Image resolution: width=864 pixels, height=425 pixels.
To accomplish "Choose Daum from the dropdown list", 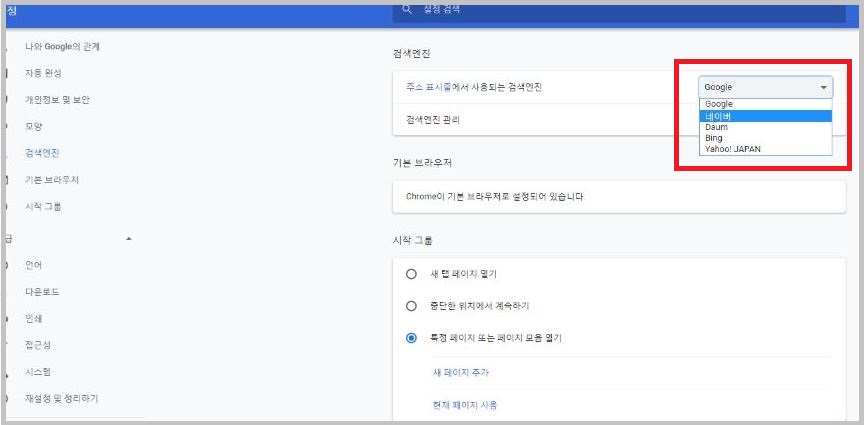I will 765,127.
